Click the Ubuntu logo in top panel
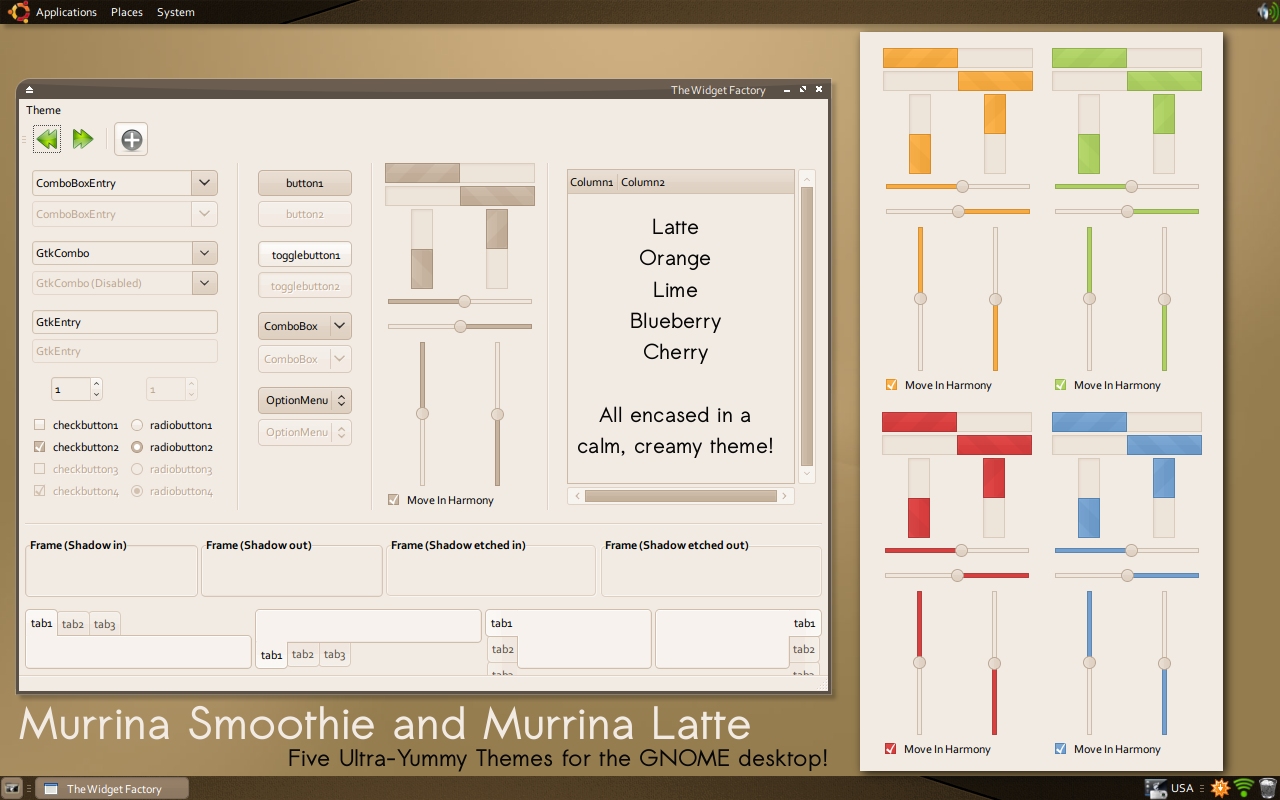This screenshot has height=800, width=1280. click(x=18, y=12)
